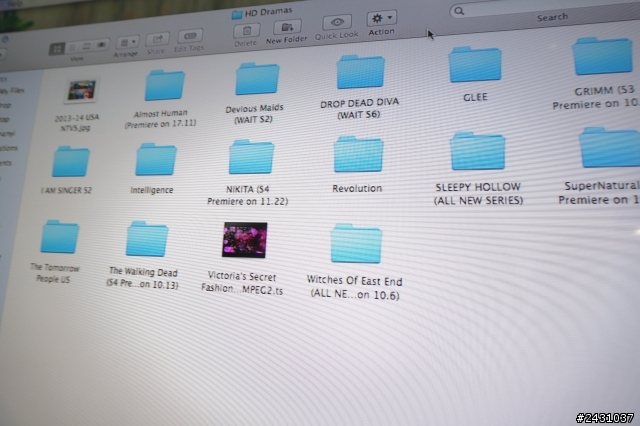
Task: Select the I AM SINGER S2 folder
Action: click(71, 161)
